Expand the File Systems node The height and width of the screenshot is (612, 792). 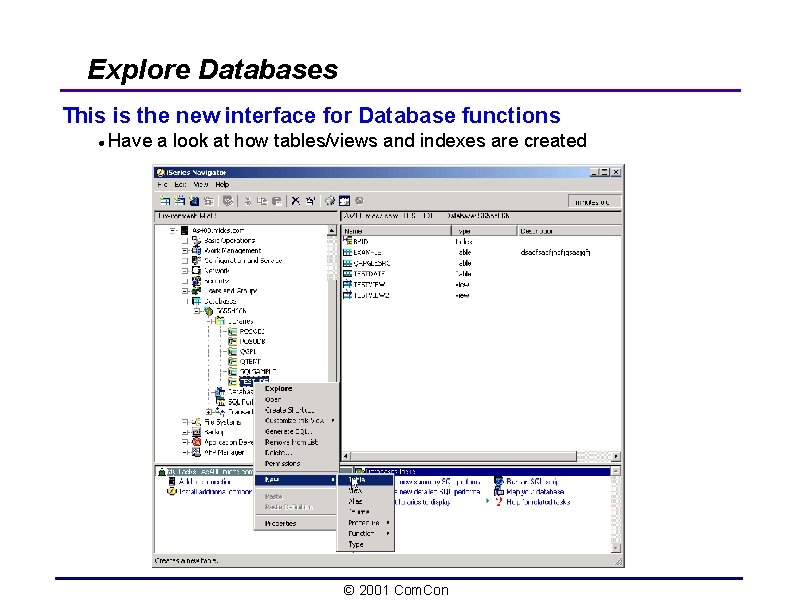click(x=185, y=422)
